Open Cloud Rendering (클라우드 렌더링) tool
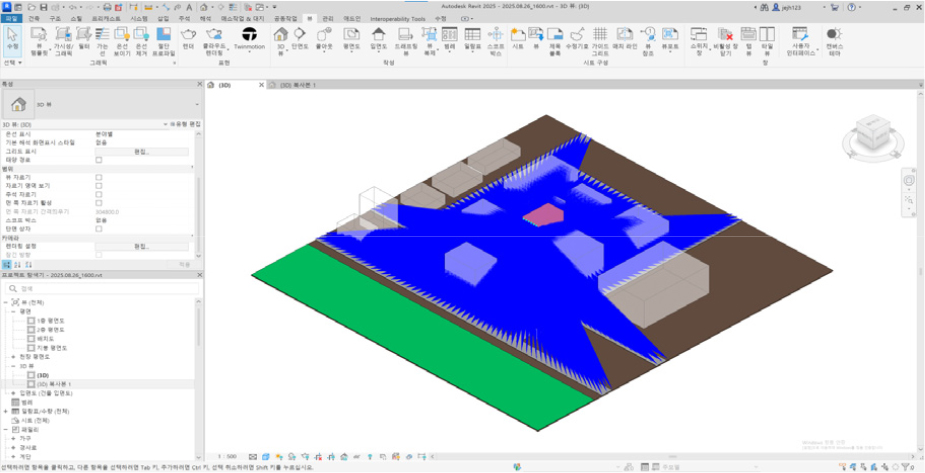The width and height of the screenshot is (925, 473). click(214, 41)
